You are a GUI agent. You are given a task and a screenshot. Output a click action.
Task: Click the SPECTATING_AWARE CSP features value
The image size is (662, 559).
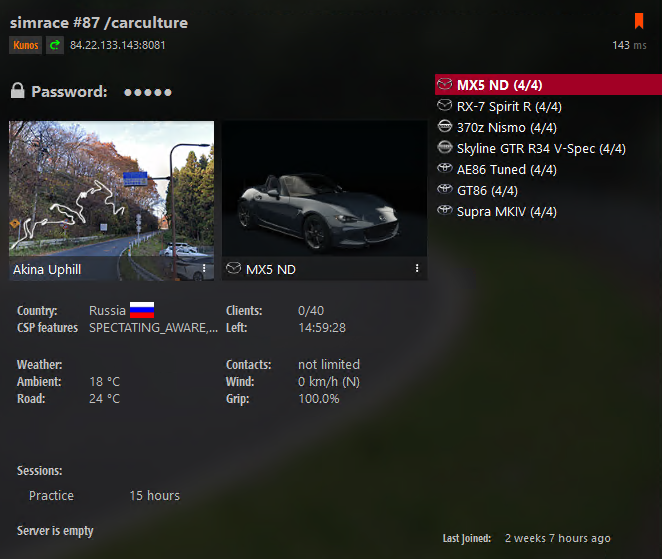pos(153,328)
